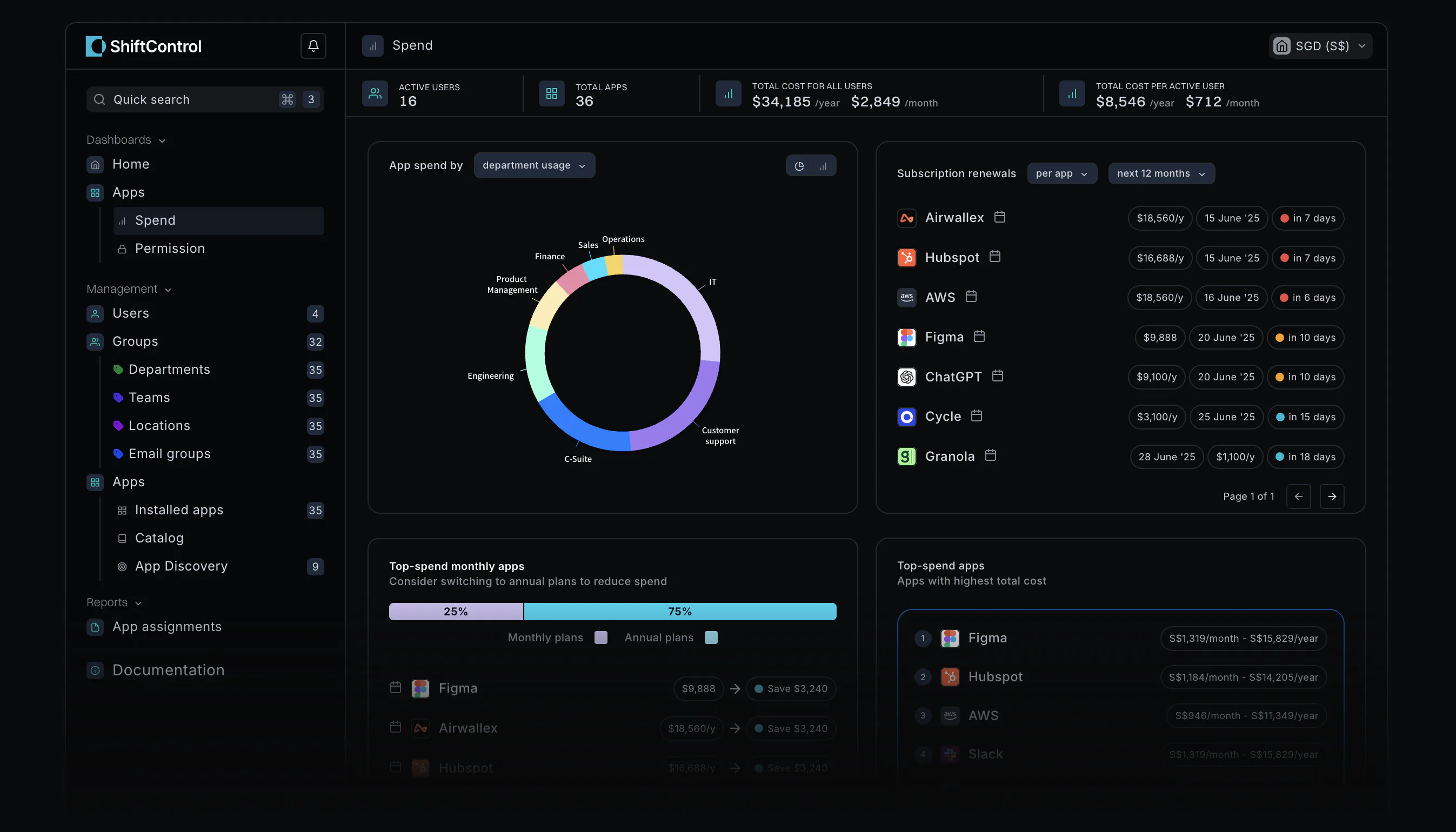Open the notifications bell icon
1456x832 pixels.
click(x=313, y=46)
